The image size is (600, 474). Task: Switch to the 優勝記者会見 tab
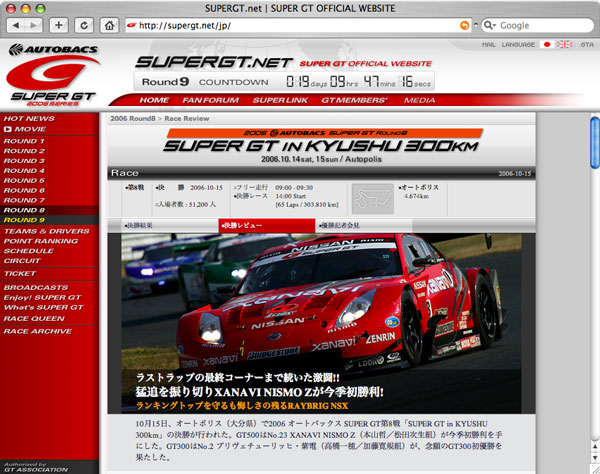364,226
